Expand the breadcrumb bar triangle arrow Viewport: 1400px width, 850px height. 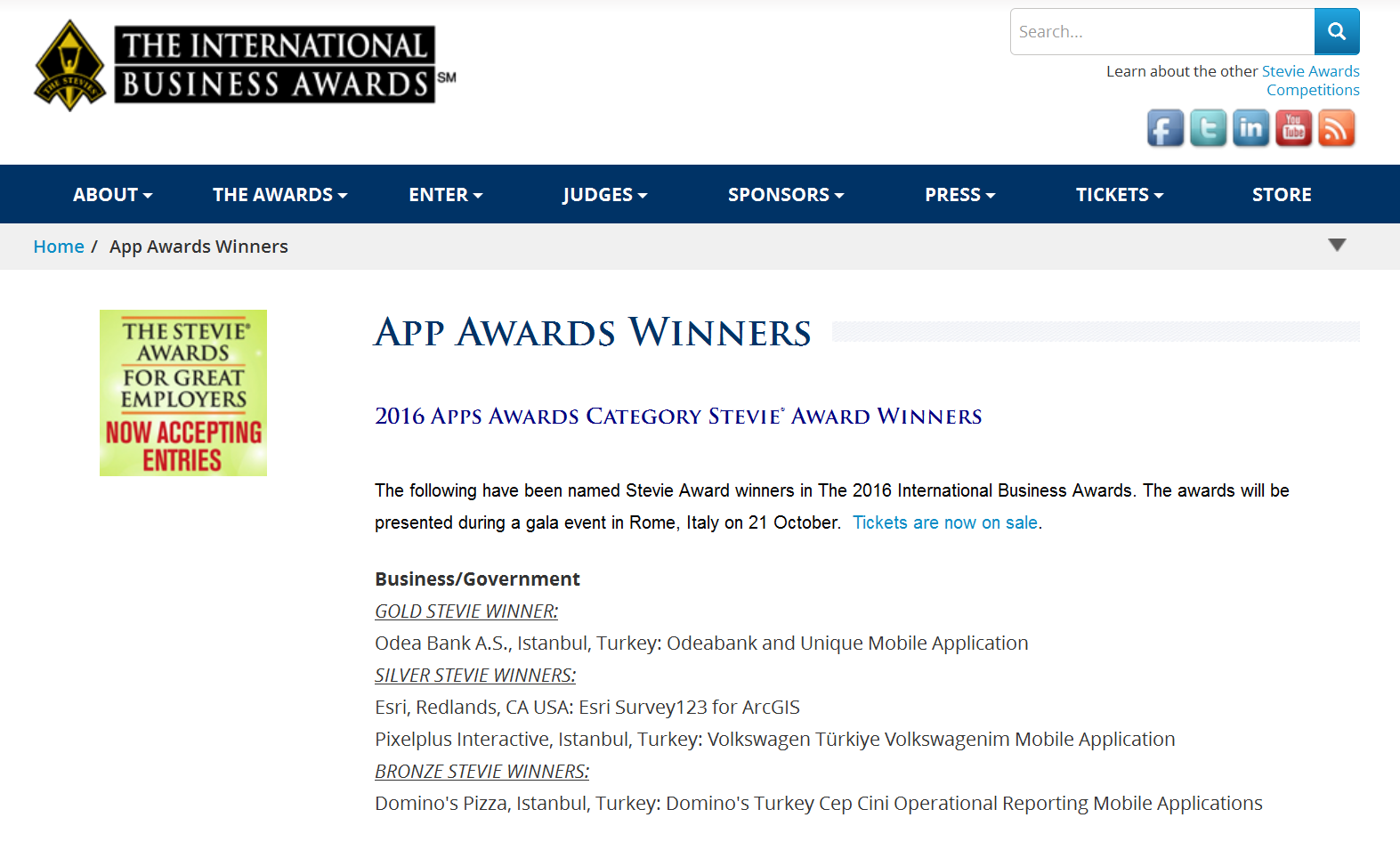click(x=1336, y=245)
